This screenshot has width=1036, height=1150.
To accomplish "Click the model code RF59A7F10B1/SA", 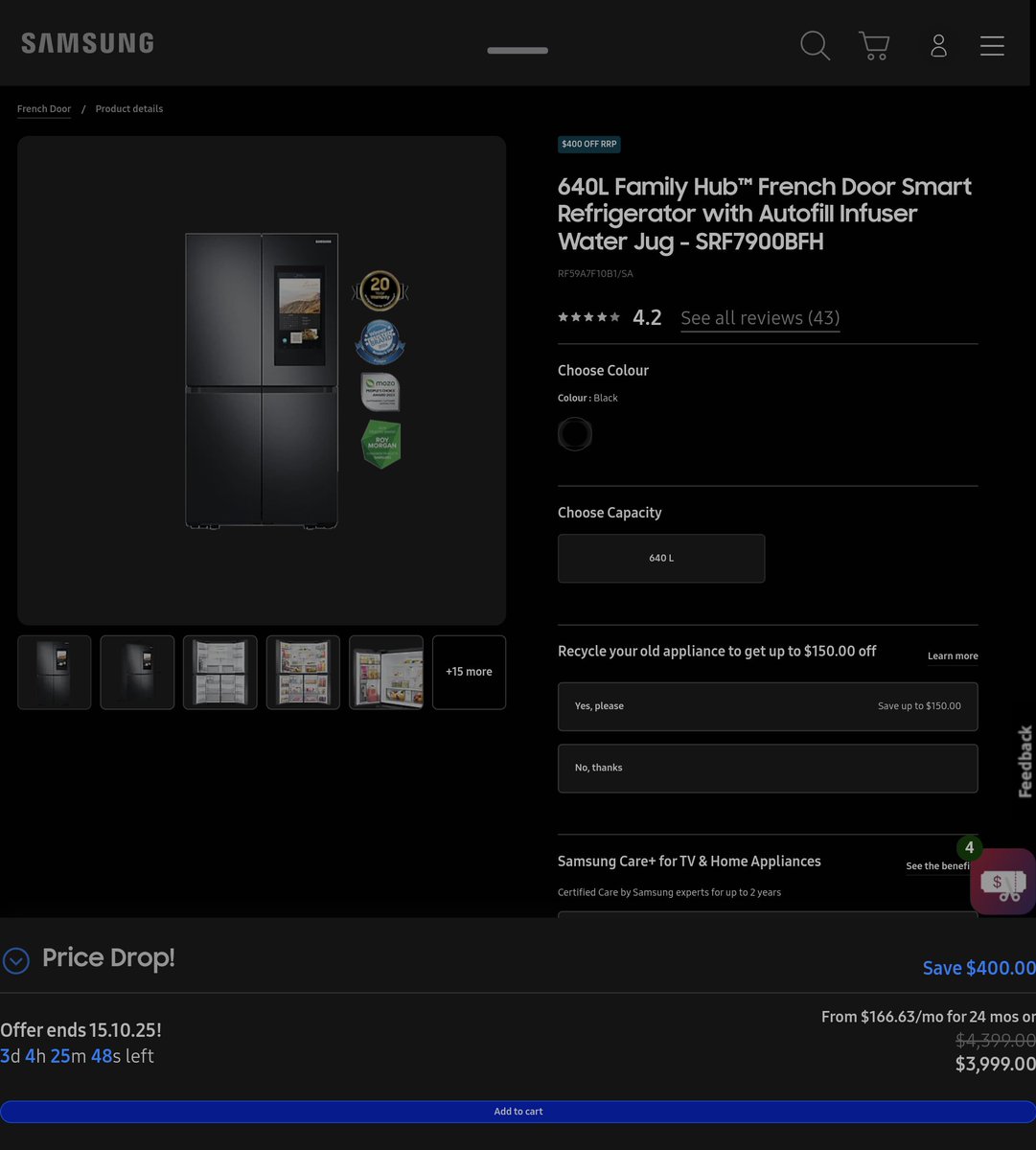I will [x=595, y=274].
